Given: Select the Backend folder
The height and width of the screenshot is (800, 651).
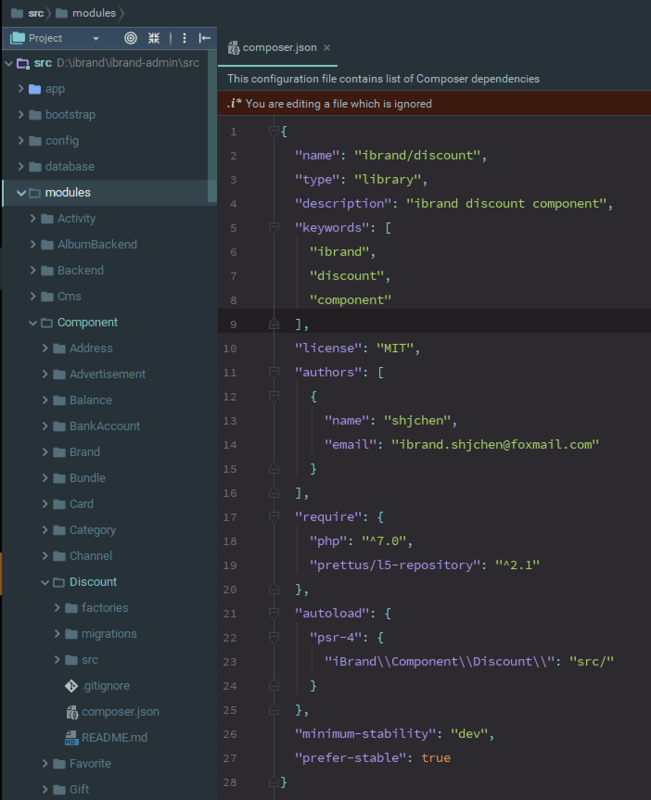Looking at the screenshot, I should click(80, 270).
